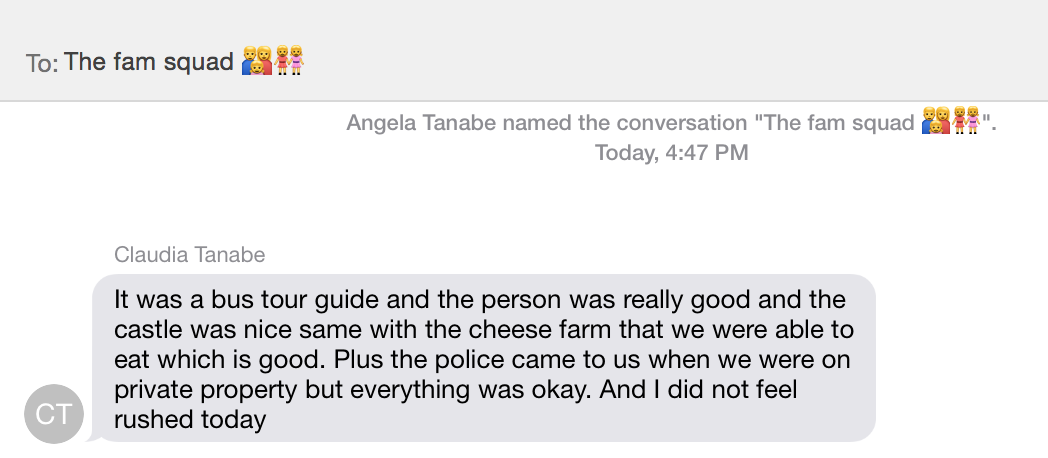The height and width of the screenshot is (458, 1048).
Task: Click the message bubble tail near the avatar
Action: (x=94, y=437)
